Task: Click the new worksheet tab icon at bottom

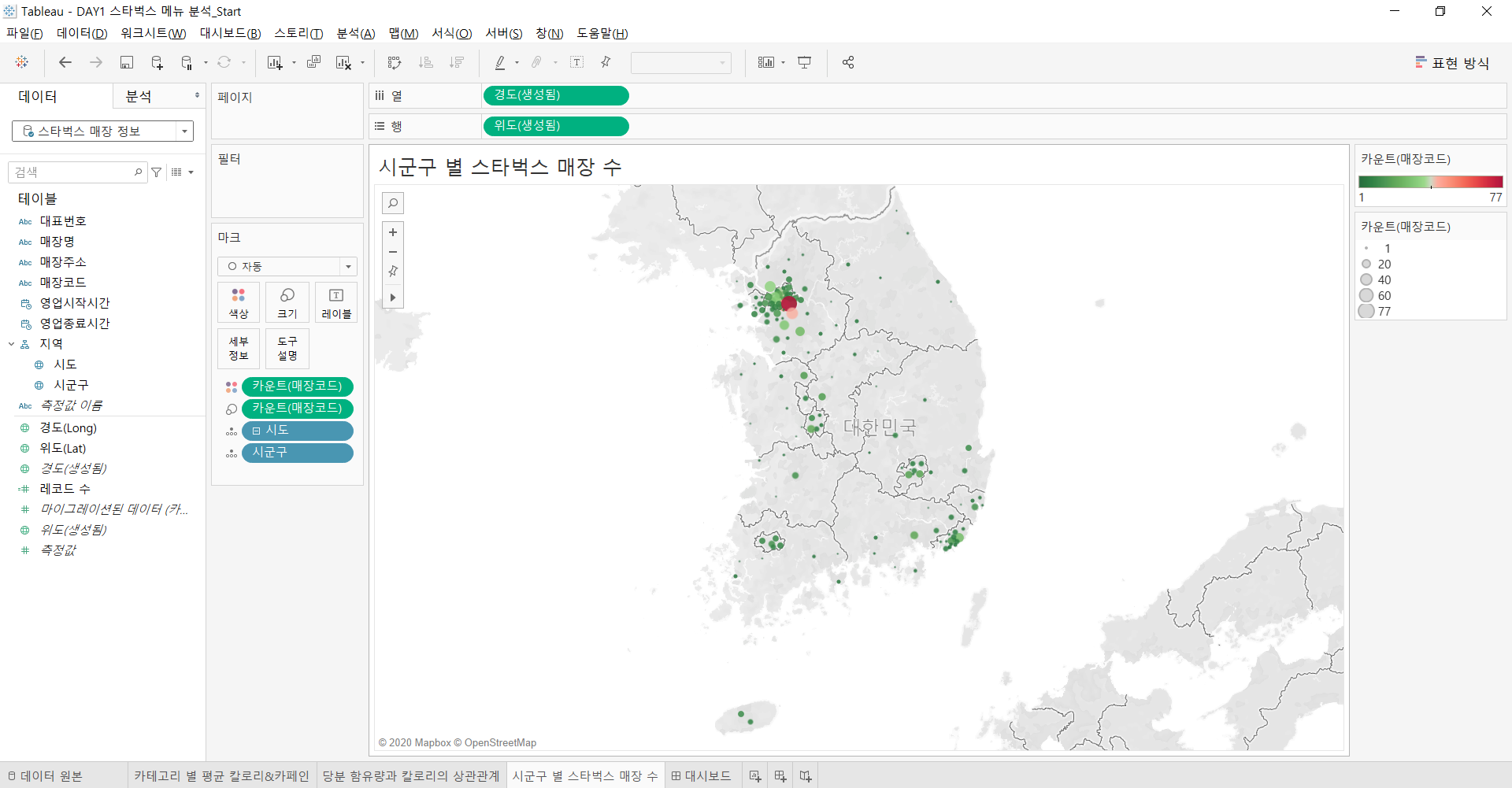Action: (755, 776)
